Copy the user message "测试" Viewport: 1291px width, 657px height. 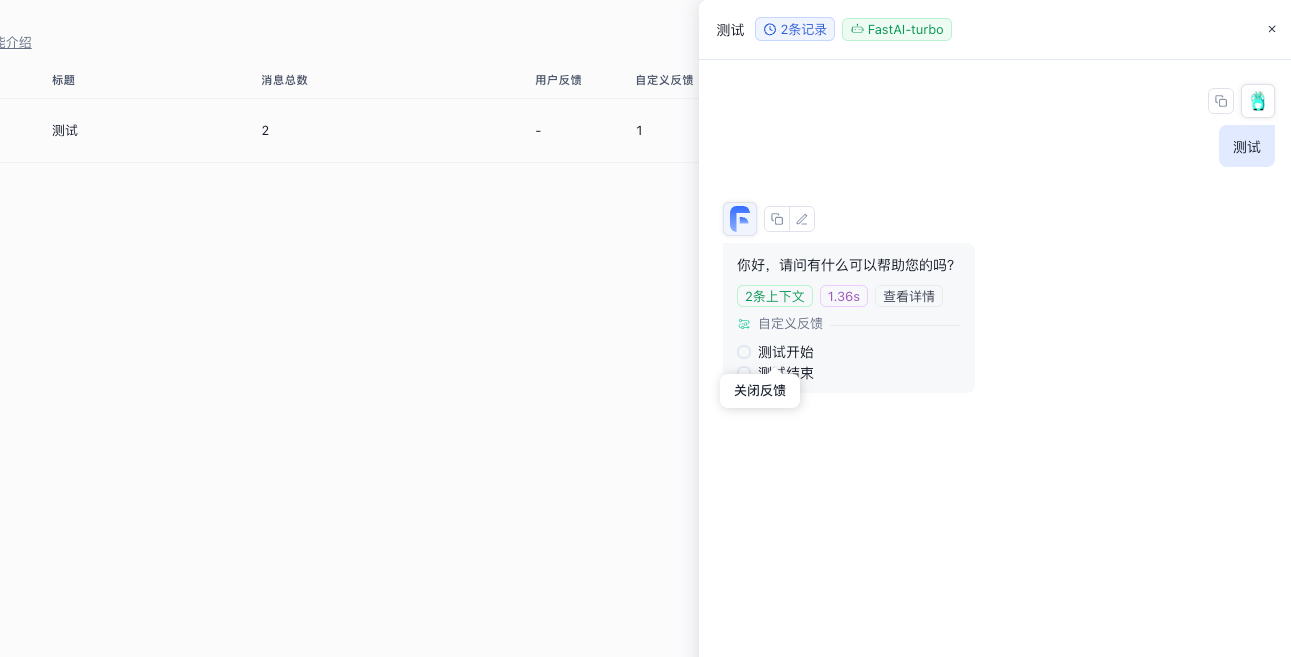click(1220, 101)
